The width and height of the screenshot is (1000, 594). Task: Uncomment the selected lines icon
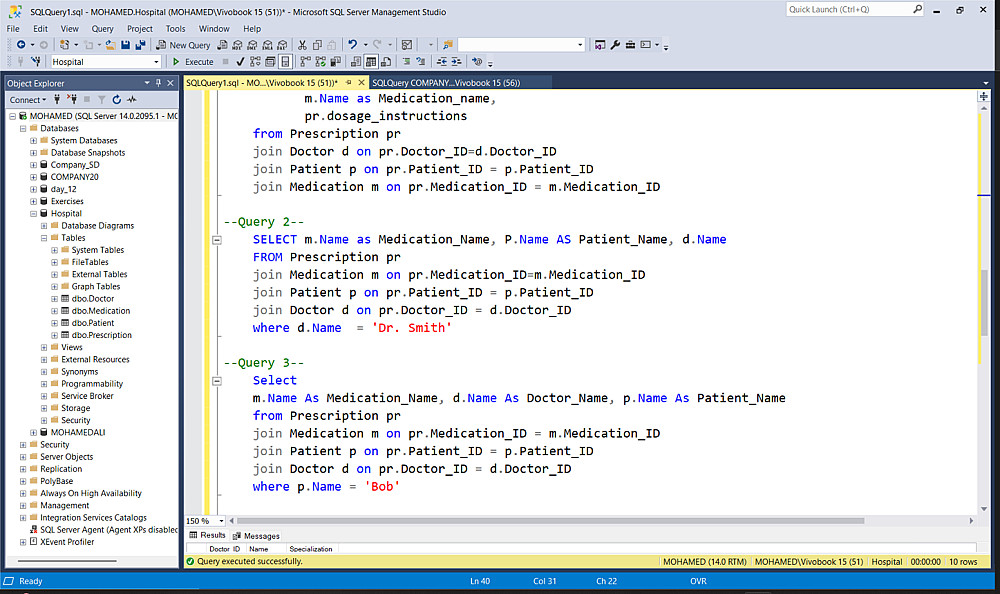pos(421,62)
